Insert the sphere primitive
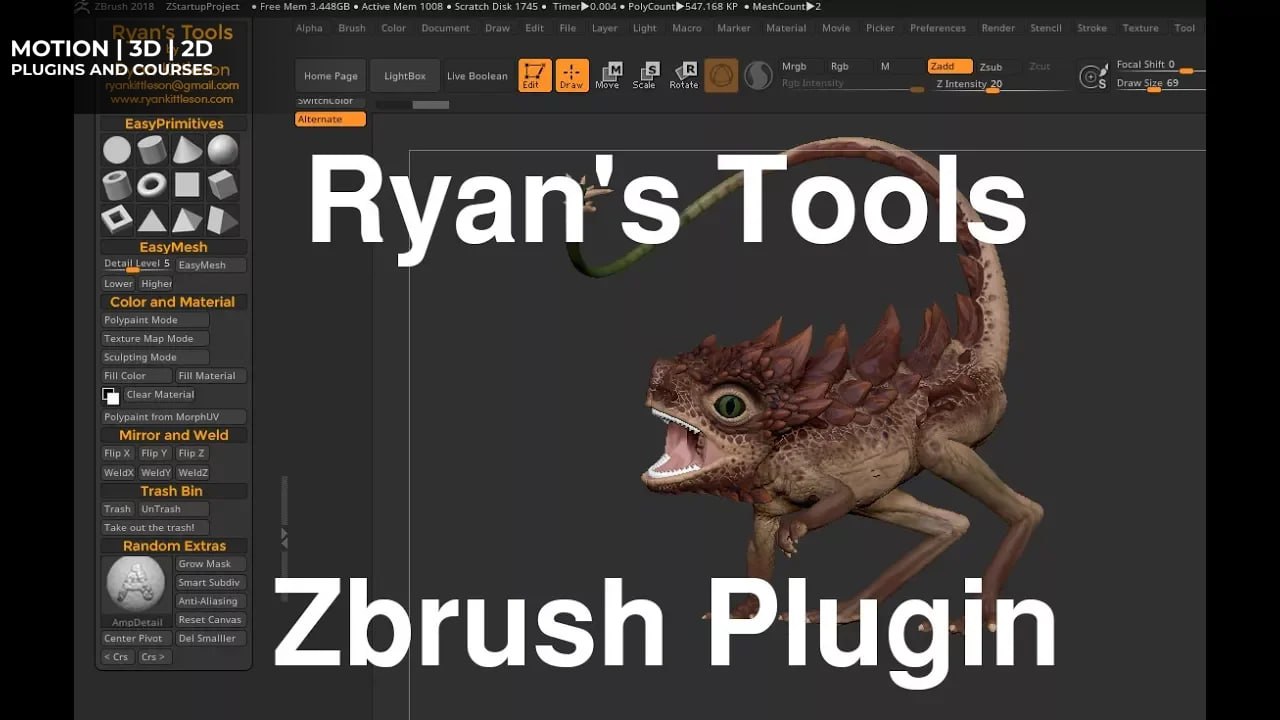 click(x=222, y=151)
